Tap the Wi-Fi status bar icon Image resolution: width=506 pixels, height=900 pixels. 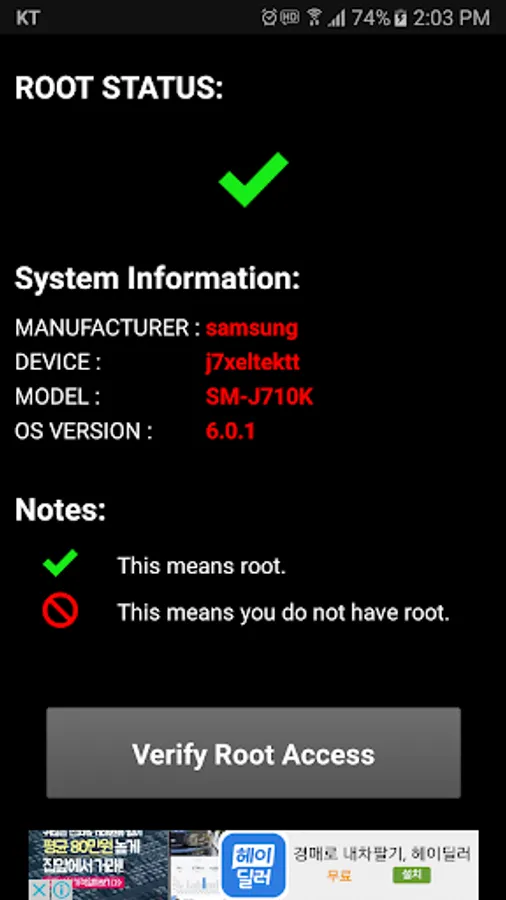[x=314, y=17]
